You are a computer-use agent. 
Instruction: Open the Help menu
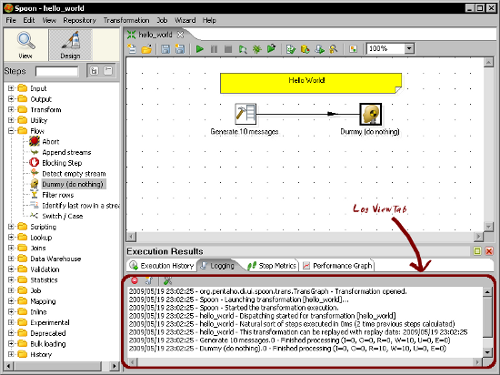pyautogui.click(x=209, y=21)
